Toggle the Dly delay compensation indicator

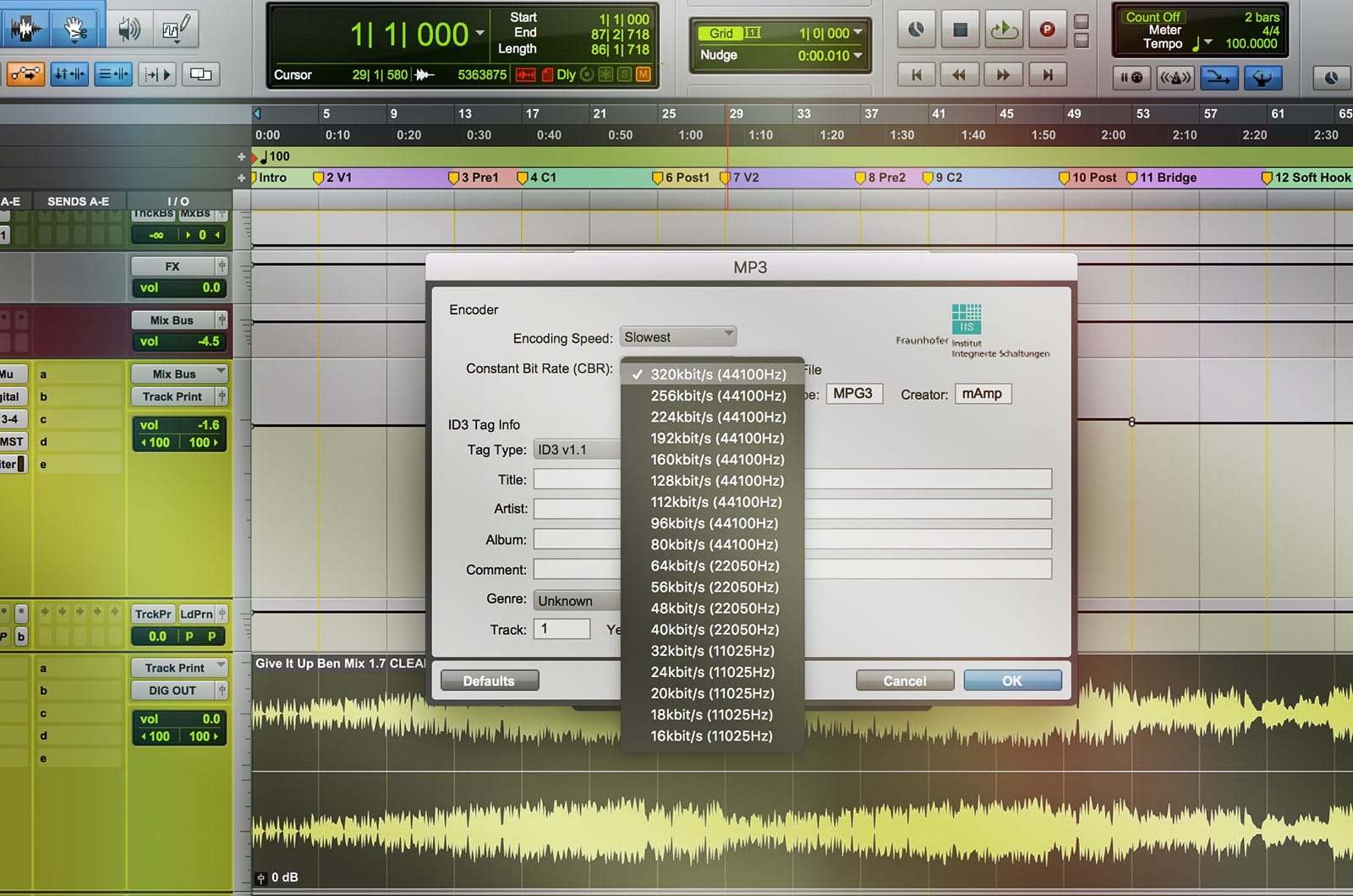(566, 74)
